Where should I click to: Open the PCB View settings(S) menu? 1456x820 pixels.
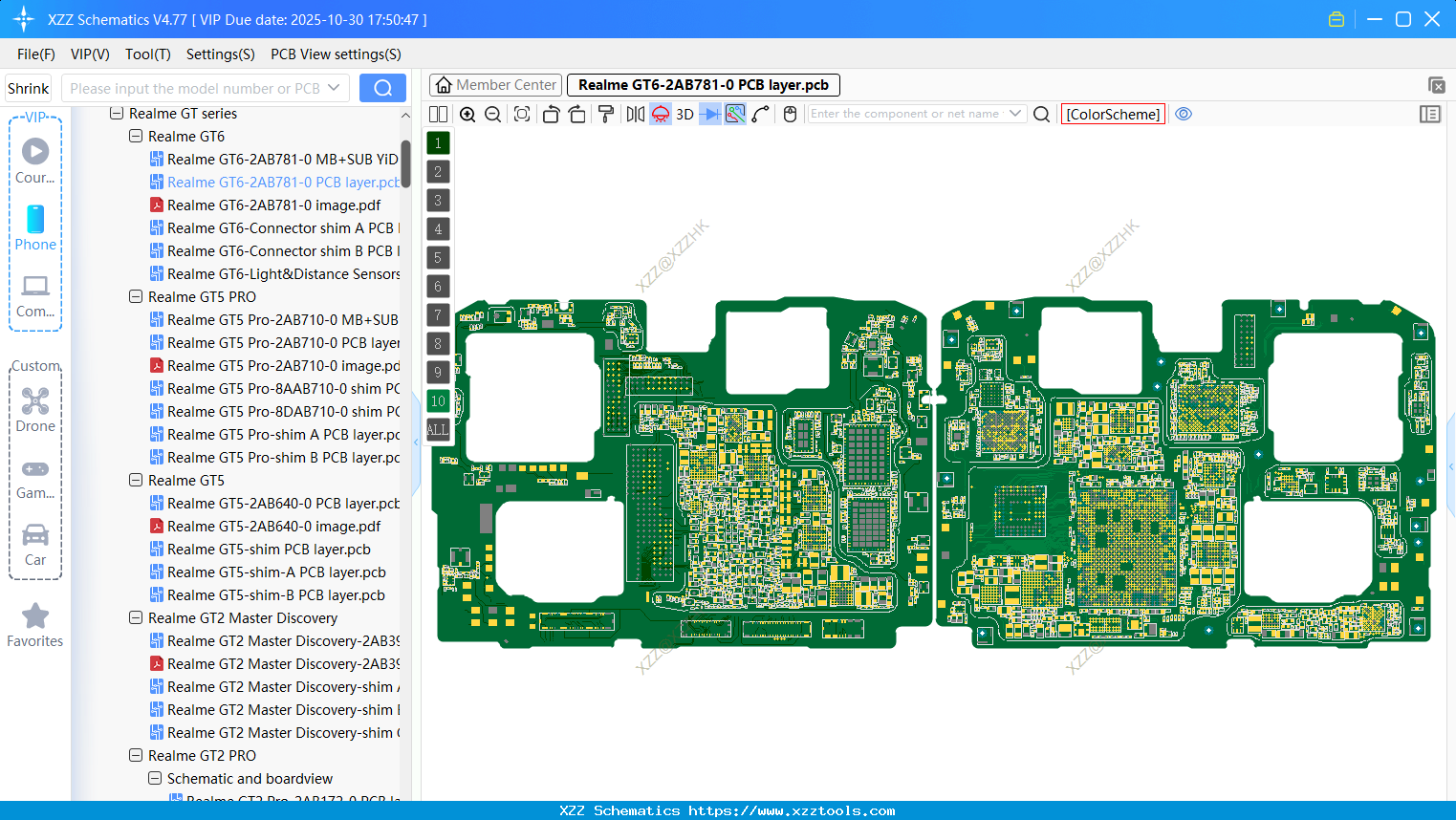336,54
